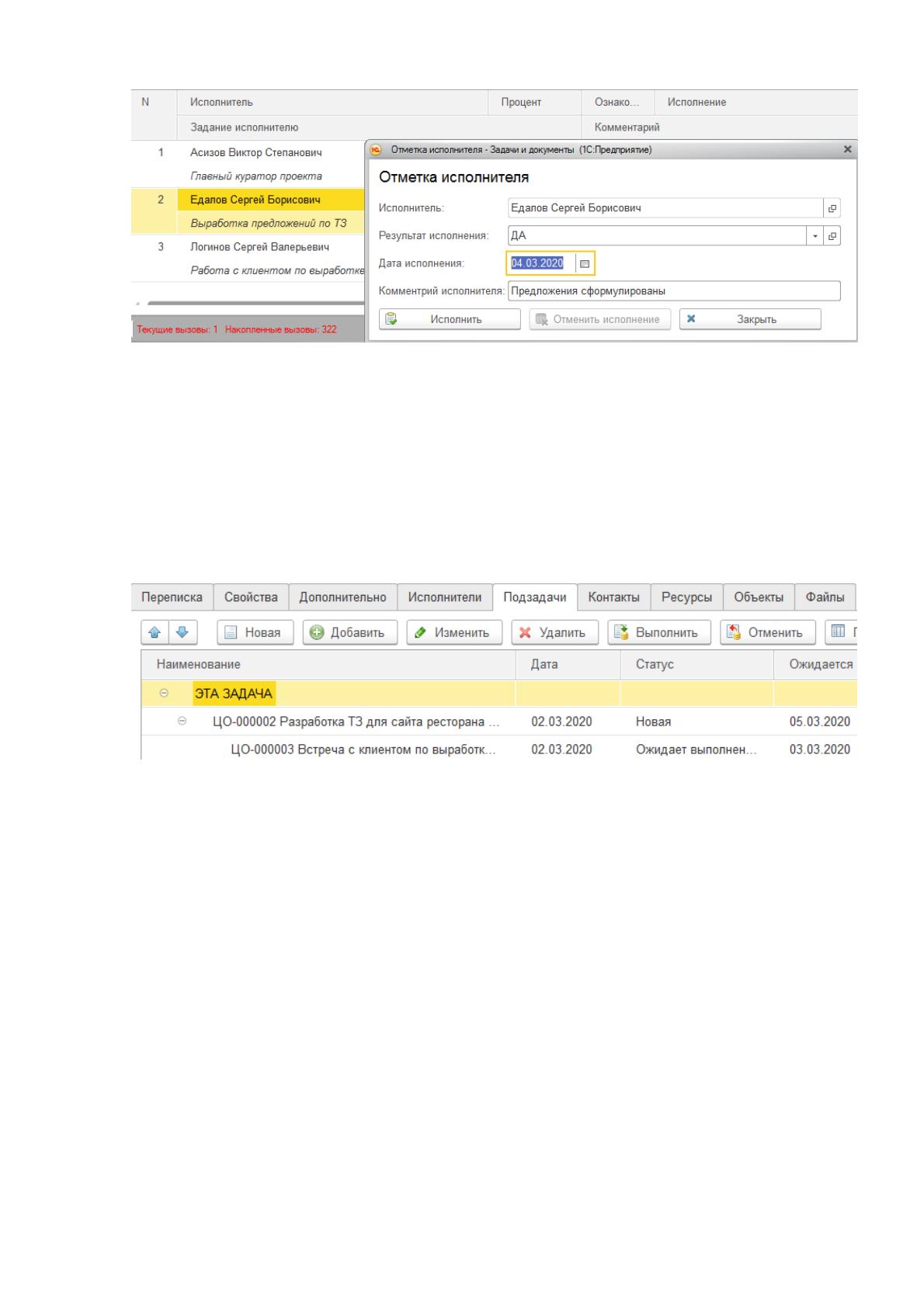
Task: Move subtask down with blue down arrow
Action: click(x=182, y=632)
